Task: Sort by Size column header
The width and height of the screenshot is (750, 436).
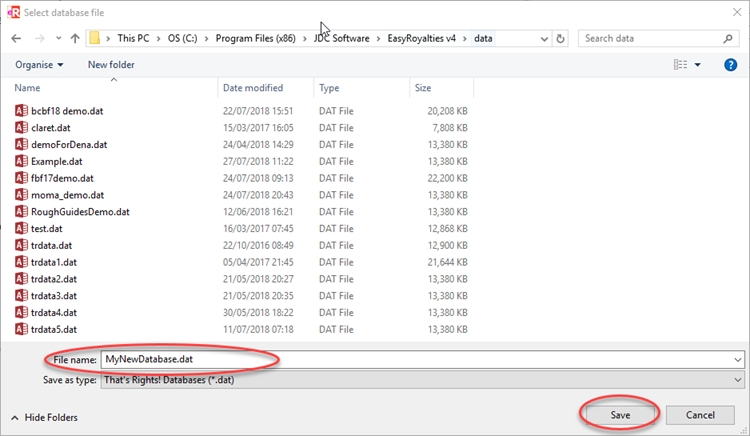Action: 423,88
